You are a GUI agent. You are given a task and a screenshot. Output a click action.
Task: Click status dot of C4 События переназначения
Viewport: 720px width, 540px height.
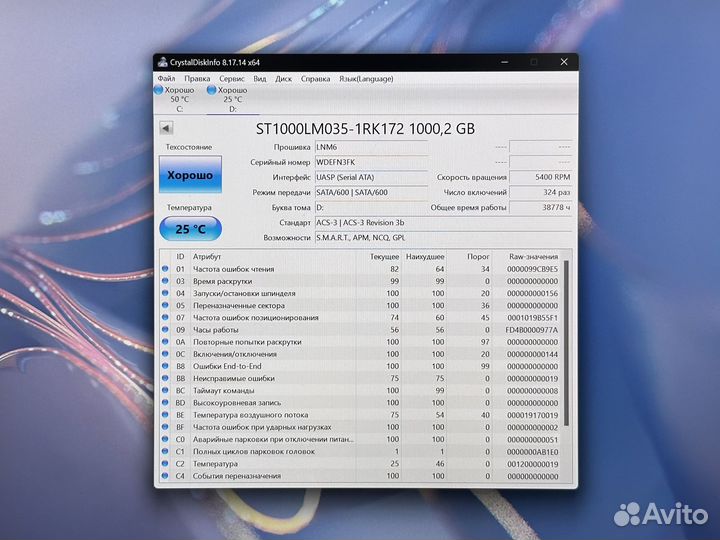pos(165,476)
